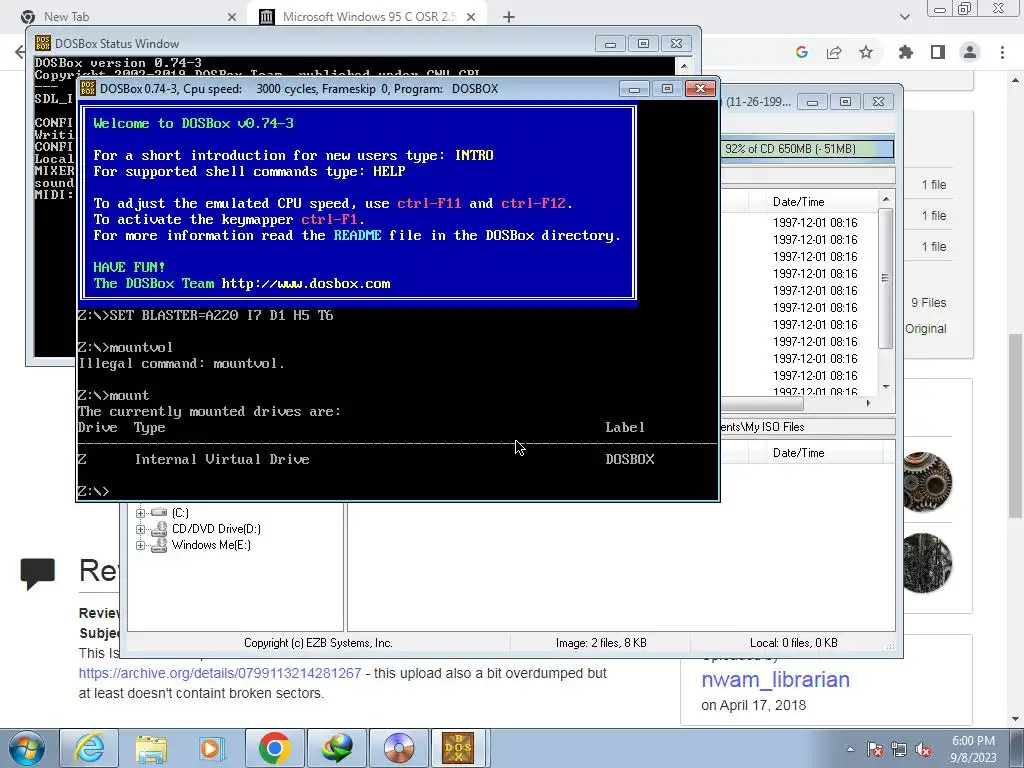1024x768 pixels.
Task: Close the Microsoft Windows 95 tab
Action: [471, 17]
